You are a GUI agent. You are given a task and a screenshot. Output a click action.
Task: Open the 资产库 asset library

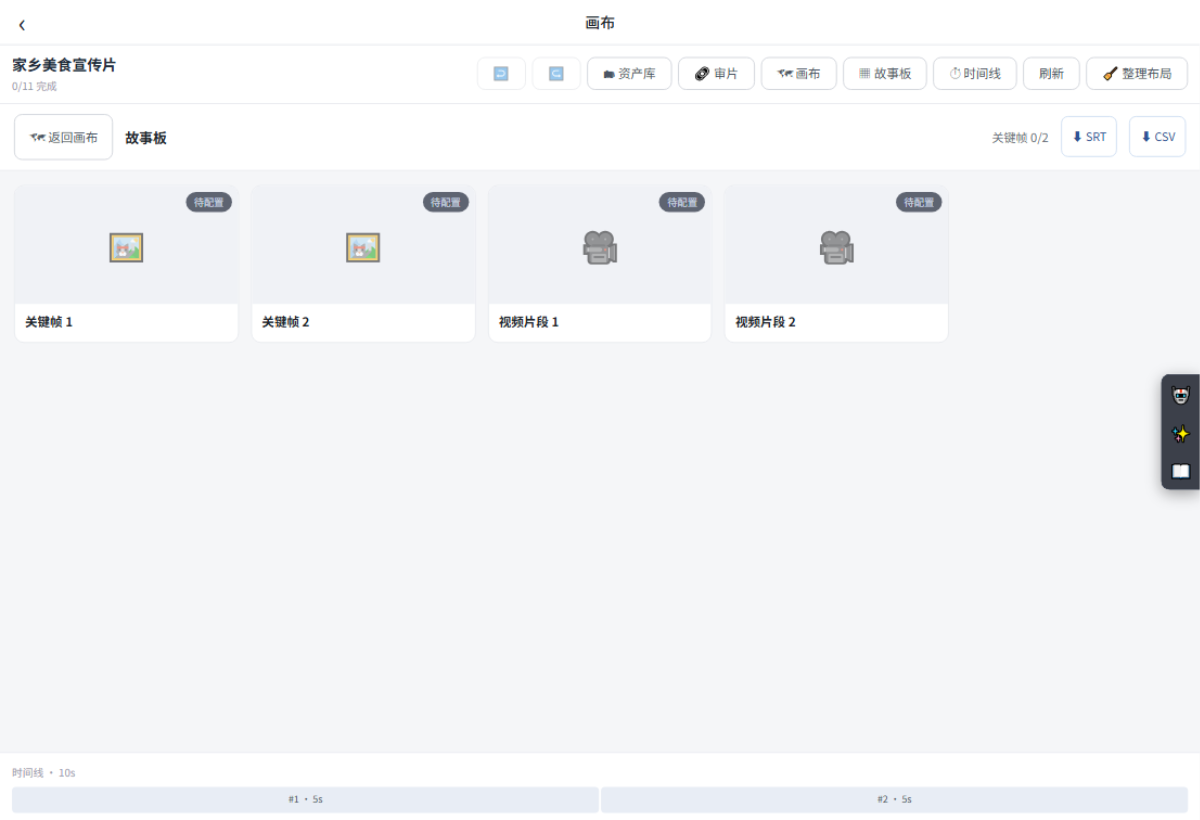(629, 74)
